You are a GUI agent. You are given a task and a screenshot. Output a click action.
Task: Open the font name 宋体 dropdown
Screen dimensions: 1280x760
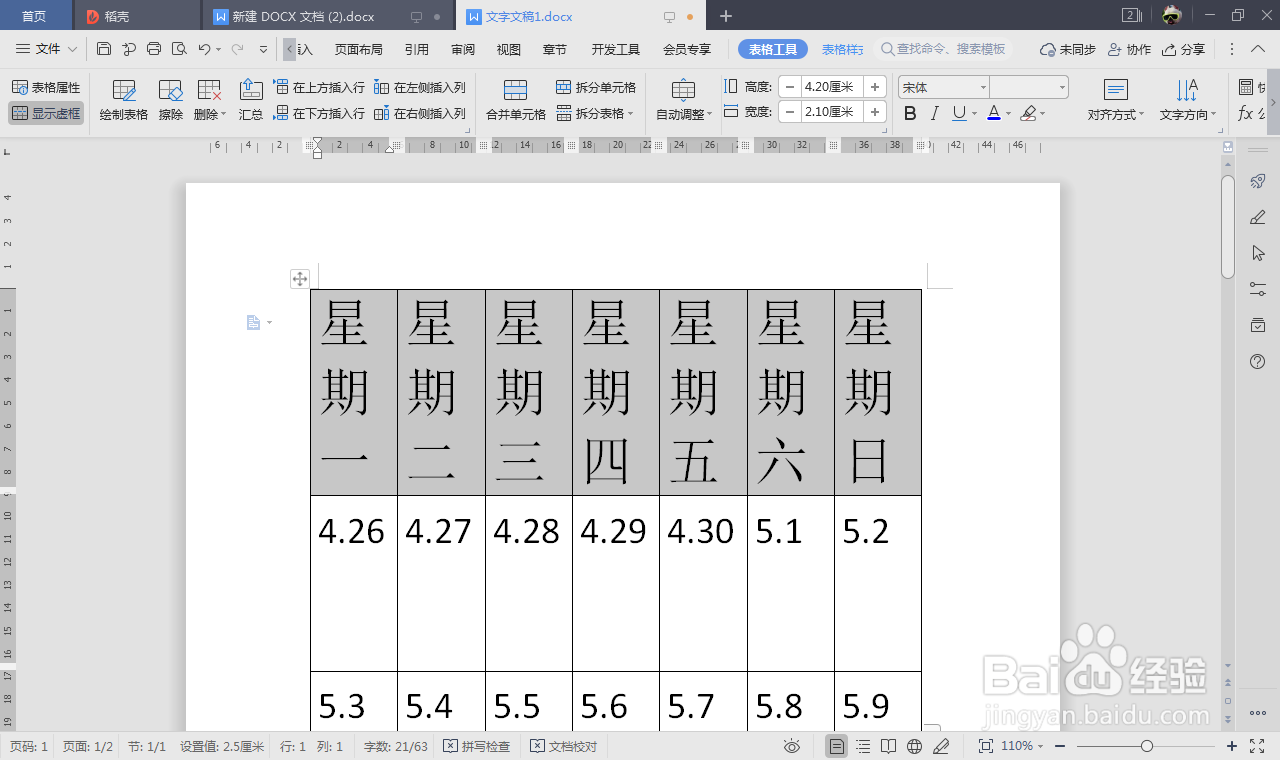click(983, 88)
